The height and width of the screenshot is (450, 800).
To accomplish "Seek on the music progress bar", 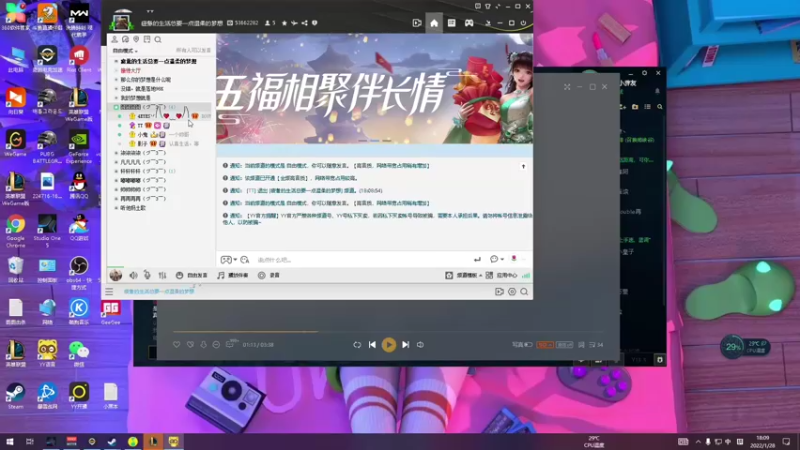I will tap(388, 331).
